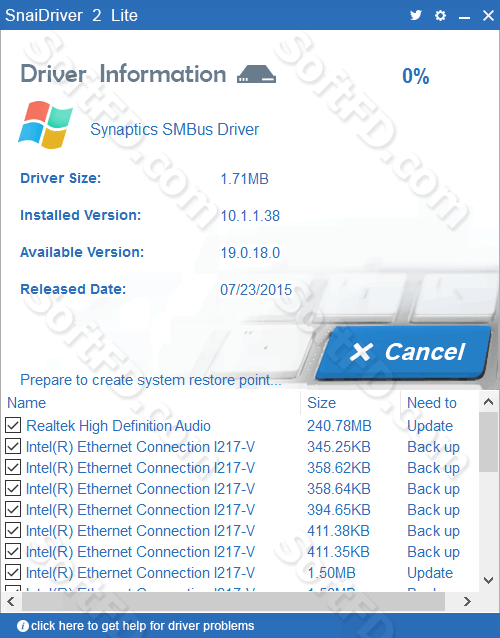This screenshot has width=500, height=638.
Task: Click the driver list scroll up arrow
Action: (489, 402)
